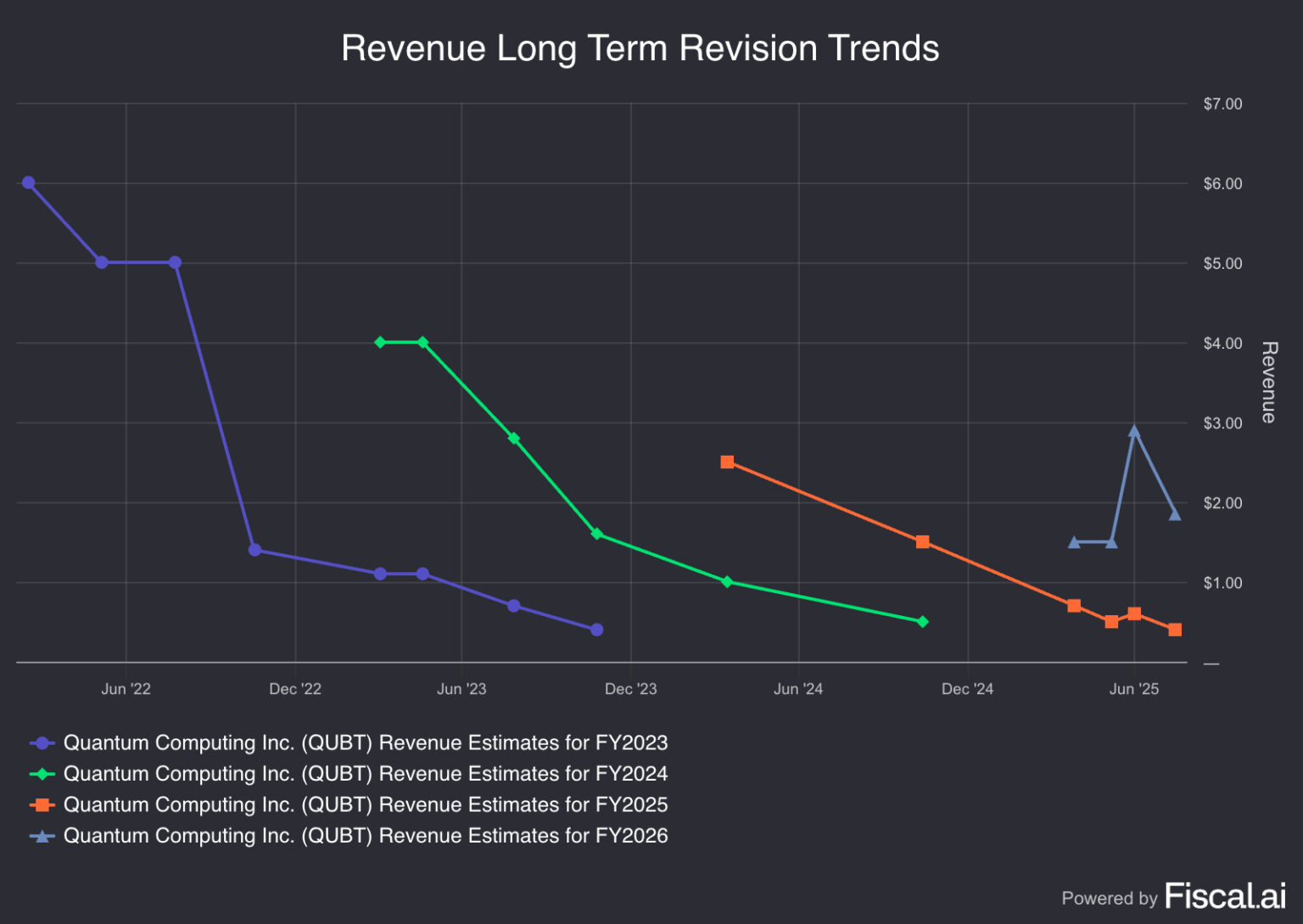Screen dimensions: 1303x924
Task: Select the last green FY2024 diamond point
Action: point(922,622)
